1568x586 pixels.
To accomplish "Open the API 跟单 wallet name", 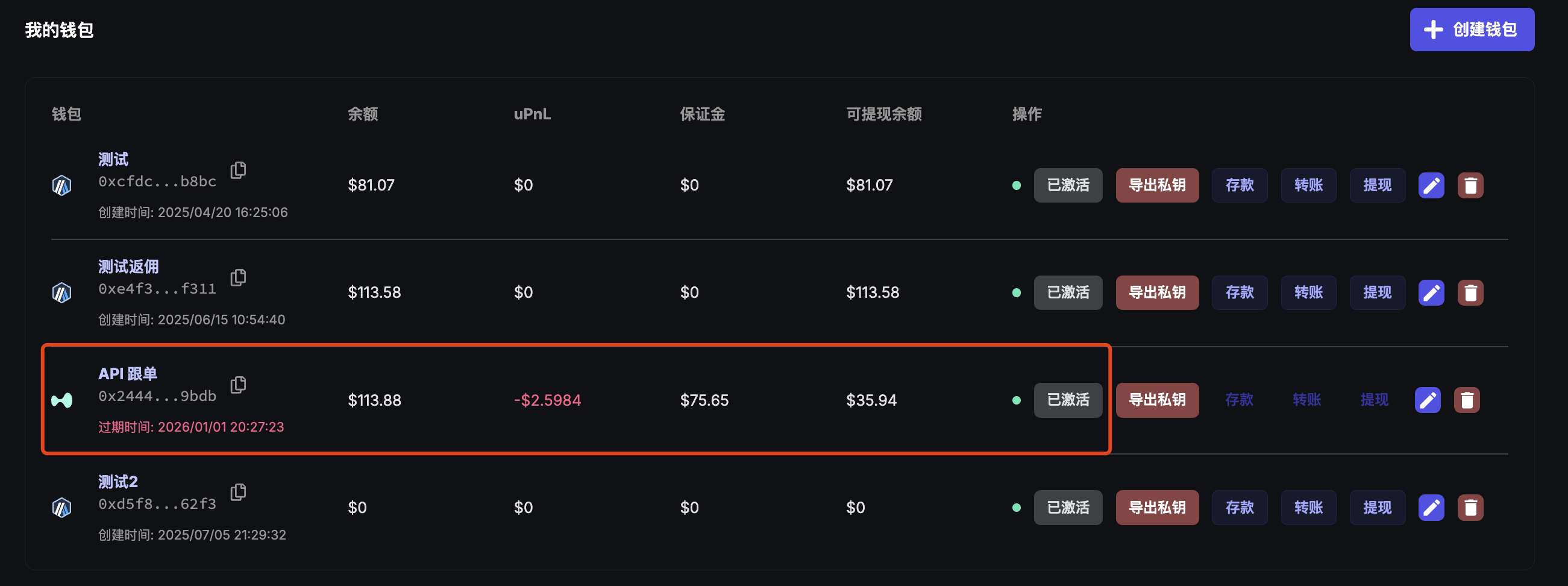I will [x=128, y=373].
